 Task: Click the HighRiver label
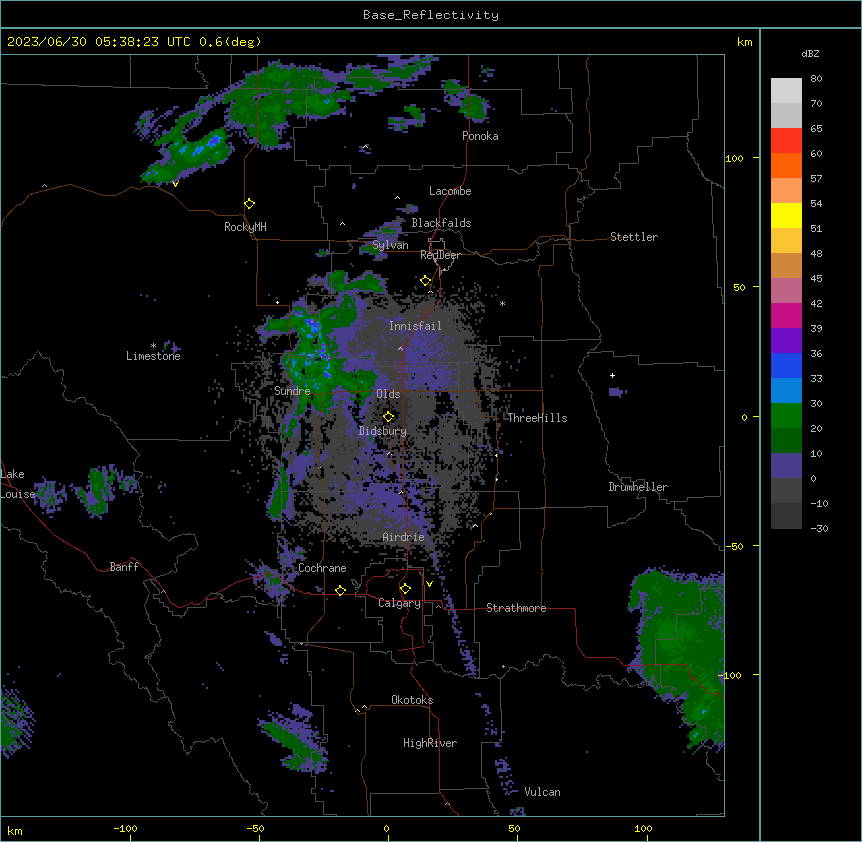click(x=430, y=743)
